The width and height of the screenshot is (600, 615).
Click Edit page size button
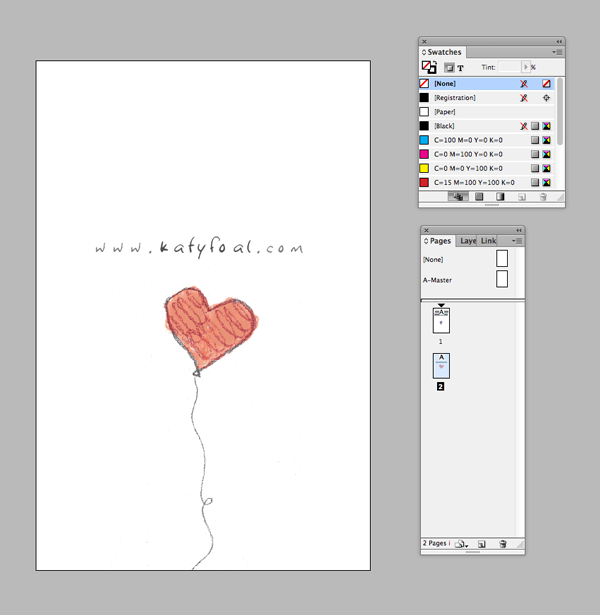[462, 544]
